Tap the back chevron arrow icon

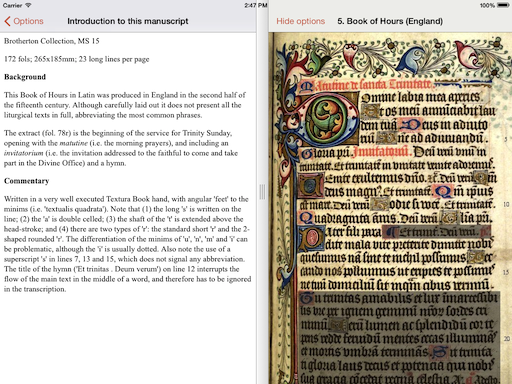(x=7, y=21)
